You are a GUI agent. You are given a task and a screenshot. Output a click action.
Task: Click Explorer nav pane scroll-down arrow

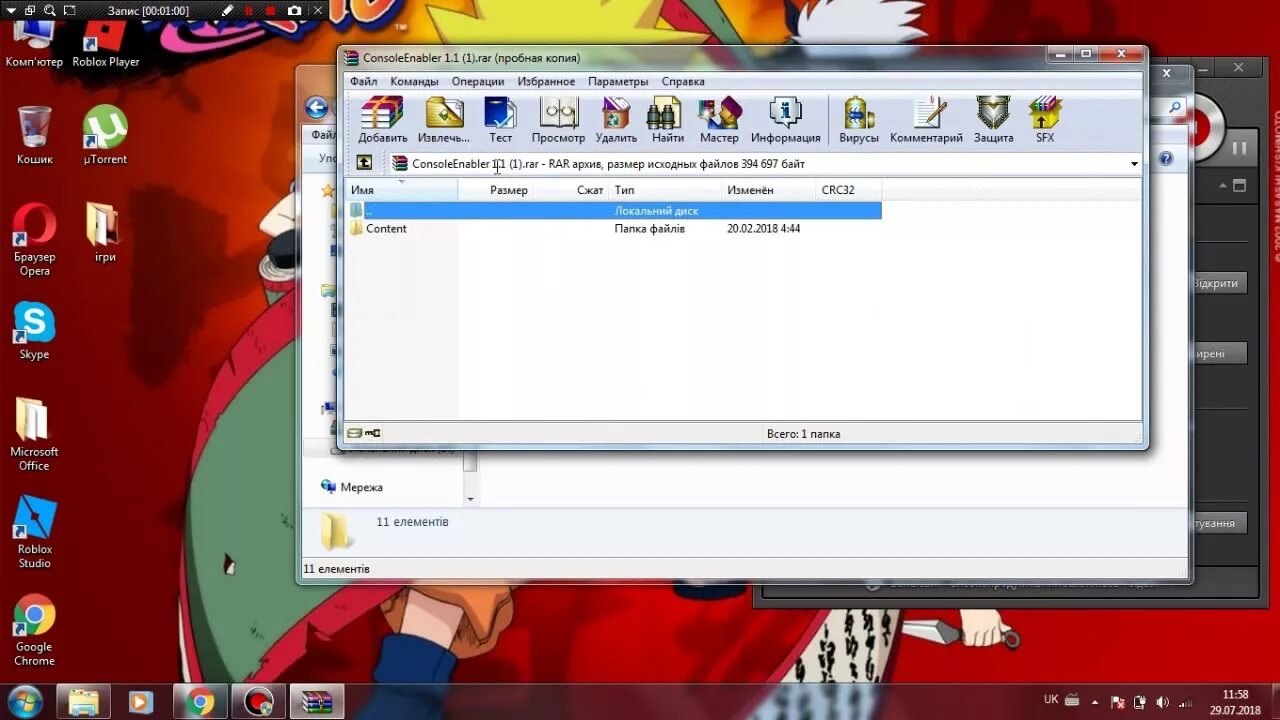coord(471,498)
